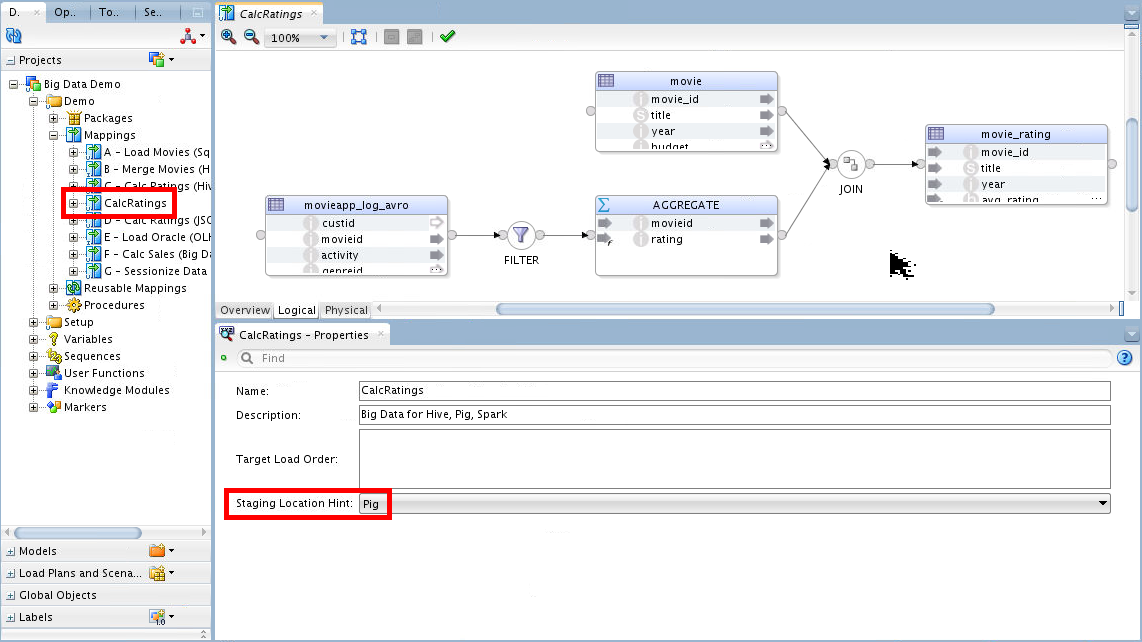Expand the Knowledge Modules node
The width and height of the screenshot is (1142, 642).
click(x=34, y=391)
